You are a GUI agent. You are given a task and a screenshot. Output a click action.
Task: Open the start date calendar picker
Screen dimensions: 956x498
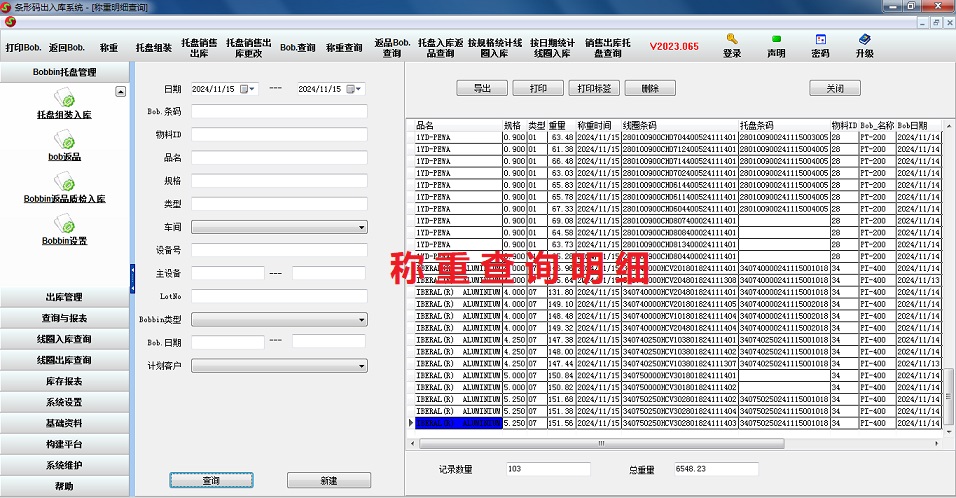[x=249, y=89]
